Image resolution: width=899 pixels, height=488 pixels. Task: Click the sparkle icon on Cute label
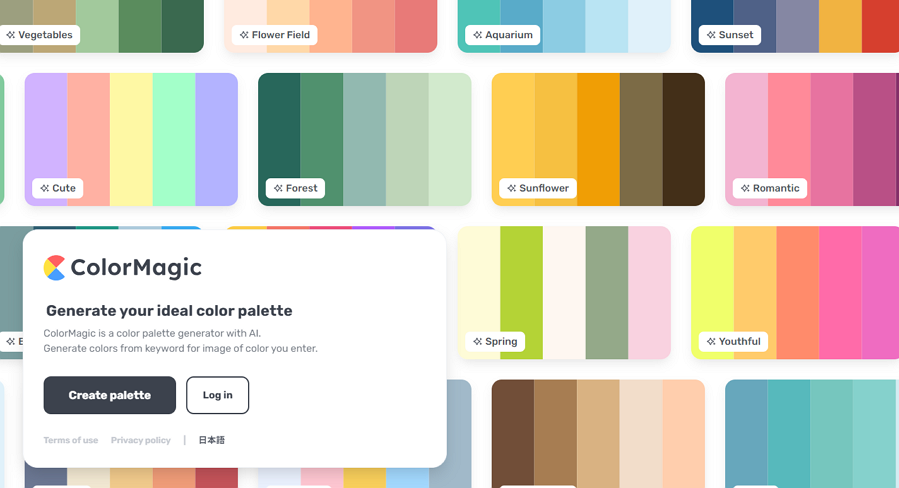click(44, 188)
